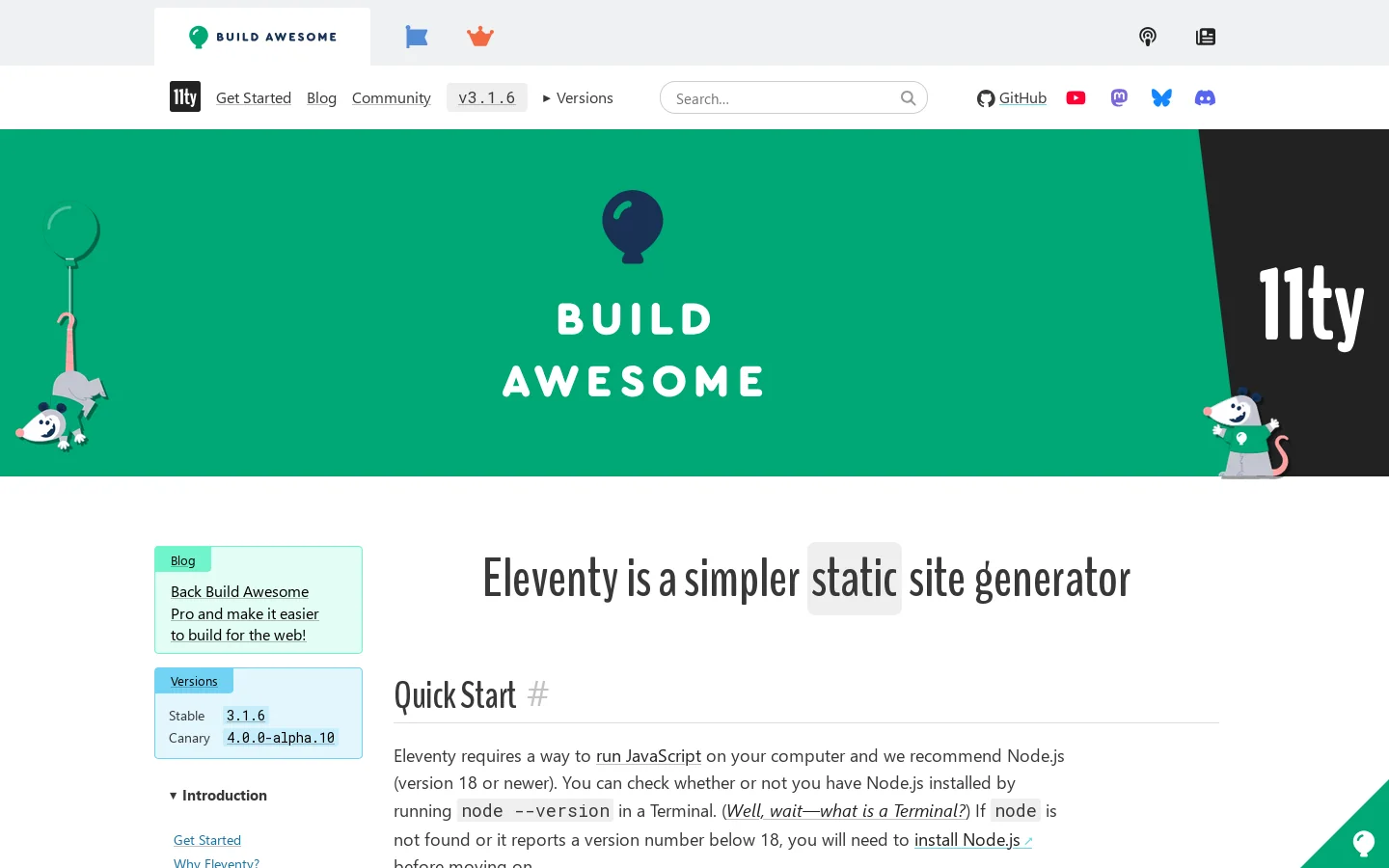Viewport: 1389px width, 868px height.
Task: Click the search magnifier icon
Action: point(908,97)
